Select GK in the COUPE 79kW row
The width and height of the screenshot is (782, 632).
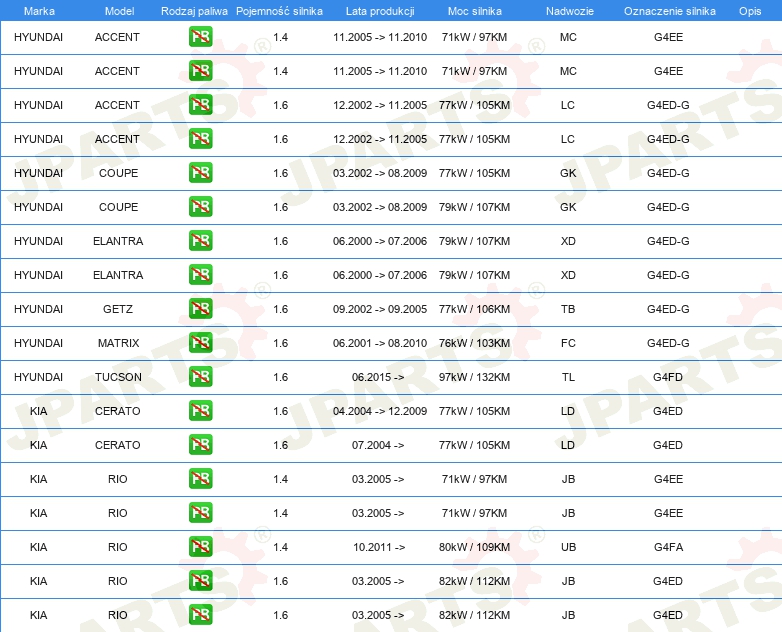pyautogui.click(x=568, y=207)
